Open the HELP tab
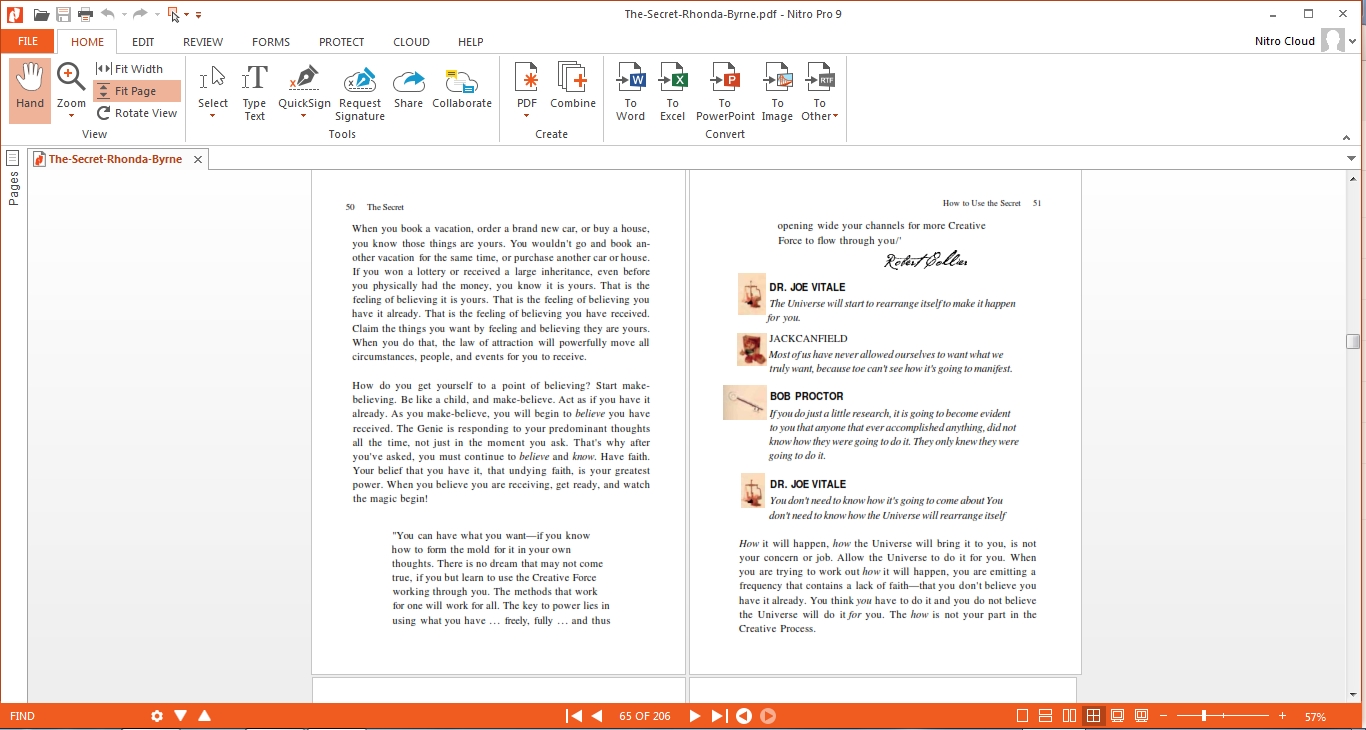1366x730 pixels. 471,42
